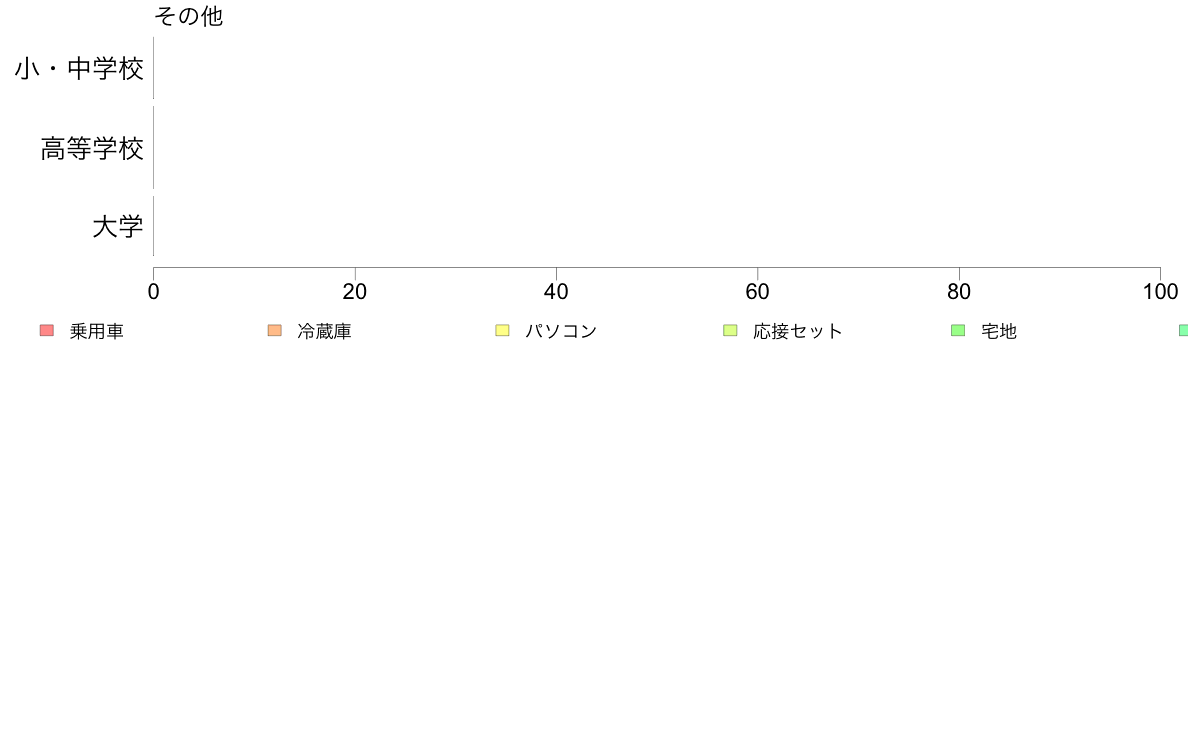The height and width of the screenshot is (736, 1188).
Task: Click the yellow パソコン legend swatch
Action: click(x=502, y=331)
